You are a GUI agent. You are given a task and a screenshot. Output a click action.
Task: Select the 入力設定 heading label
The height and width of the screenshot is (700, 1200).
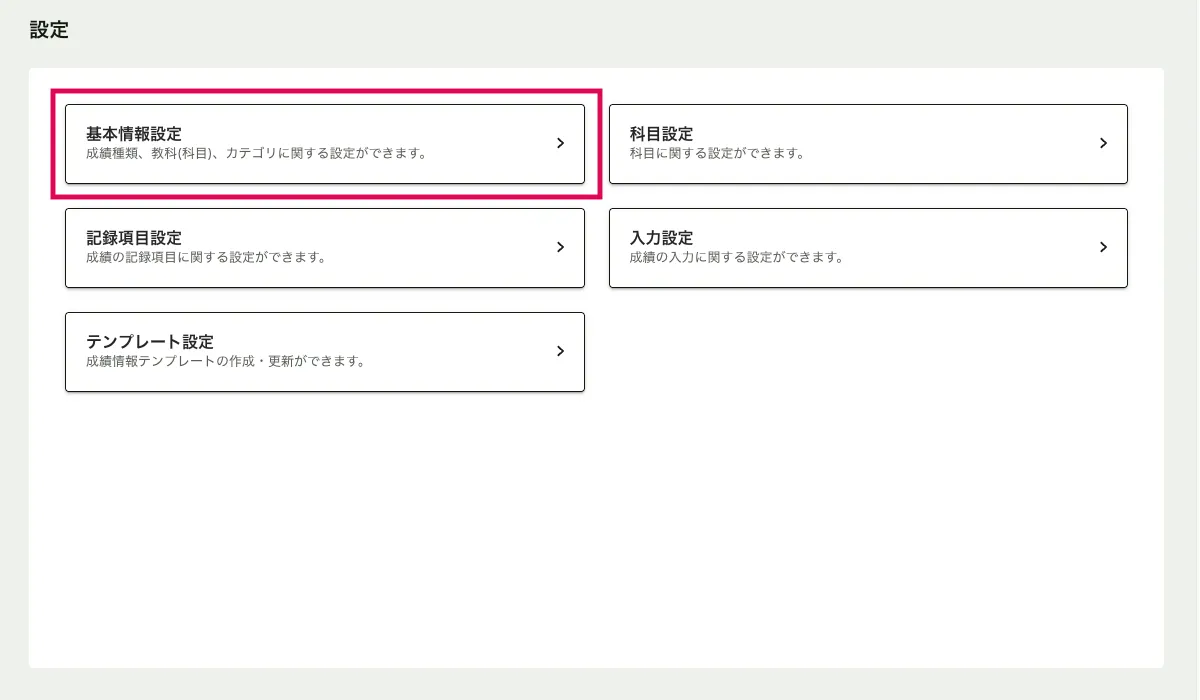661,238
